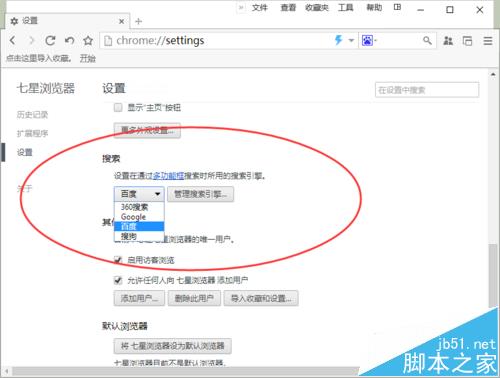Open the 百度 search engine dropdown
The height and width of the screenshot is (378, 500).
pos(139,194)
